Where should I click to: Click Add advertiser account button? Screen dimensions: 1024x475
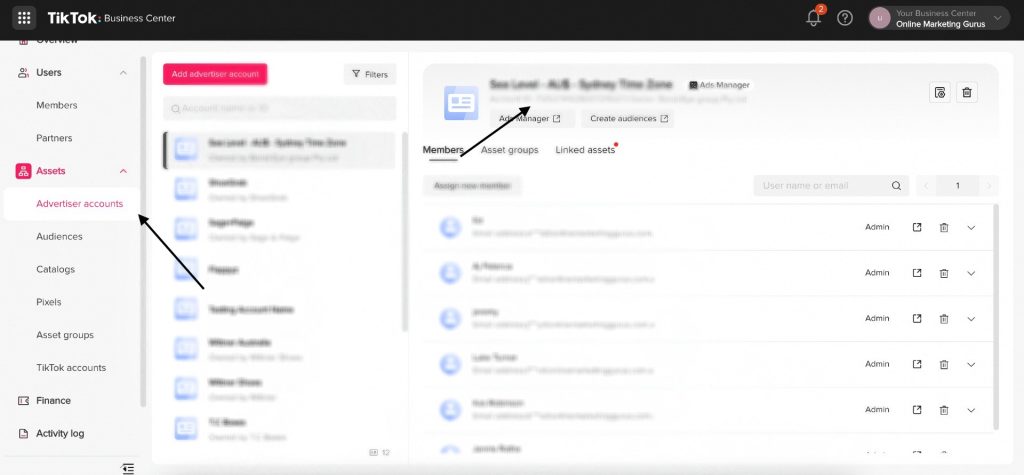click(x=215, y=74)
